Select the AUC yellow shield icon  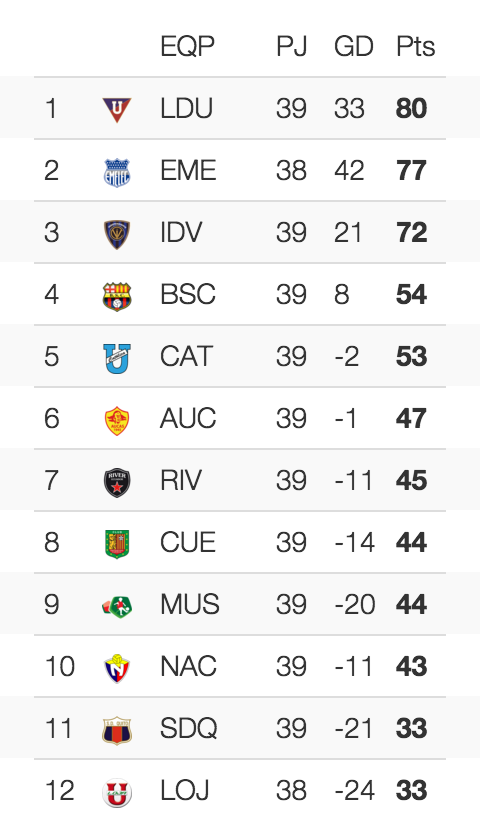(117, 420)
